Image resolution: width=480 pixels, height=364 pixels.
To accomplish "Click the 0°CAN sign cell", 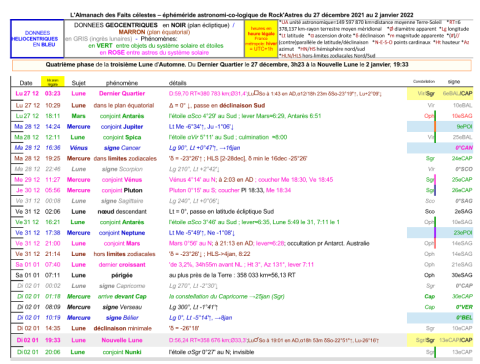I will tap(464, 148).
